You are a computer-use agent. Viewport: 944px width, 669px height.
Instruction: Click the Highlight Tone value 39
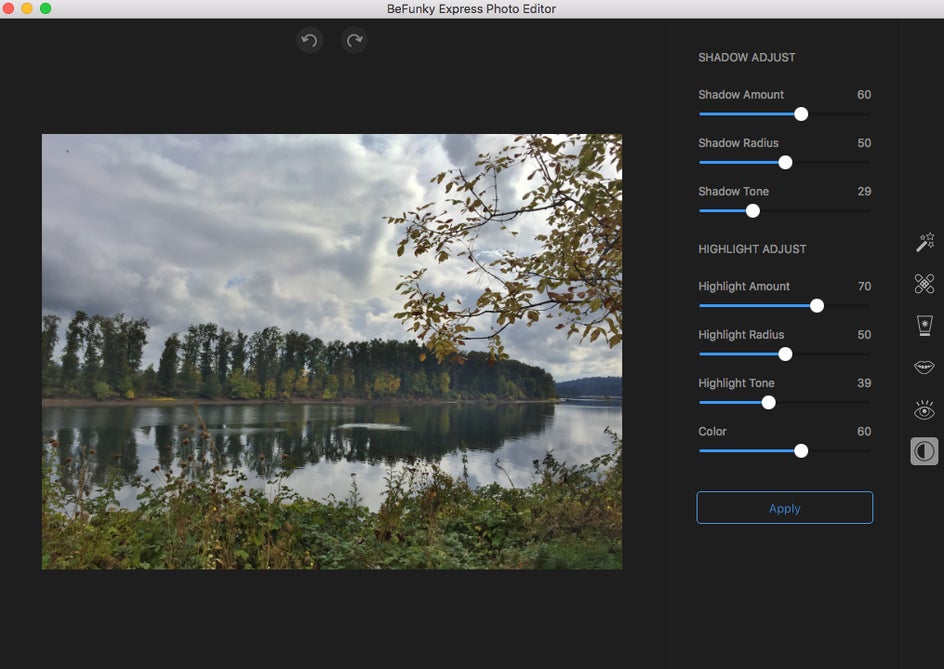[864, 383]
